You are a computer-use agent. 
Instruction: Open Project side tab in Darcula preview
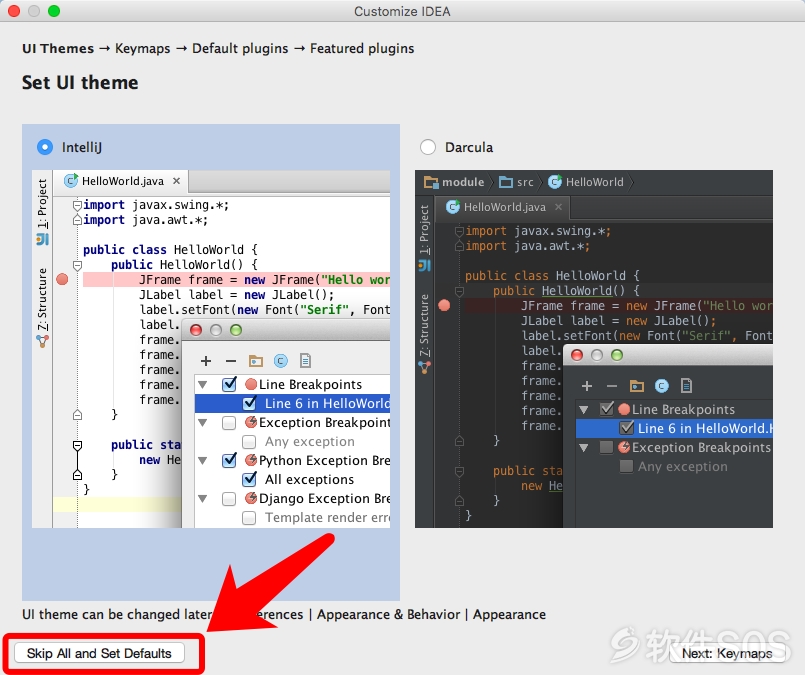[x=424, y=237]
